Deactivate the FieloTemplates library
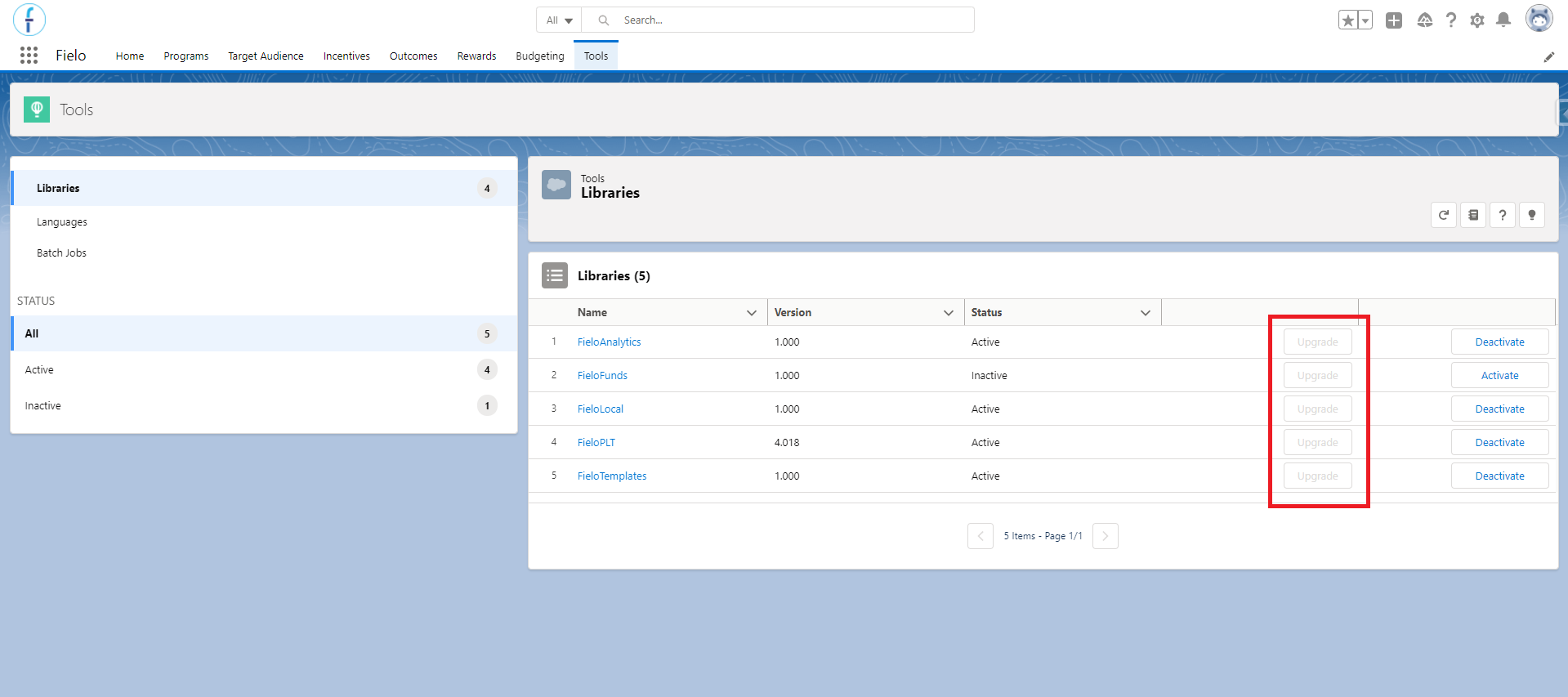Screen dimensions: 1568x697 point(1500,476)
